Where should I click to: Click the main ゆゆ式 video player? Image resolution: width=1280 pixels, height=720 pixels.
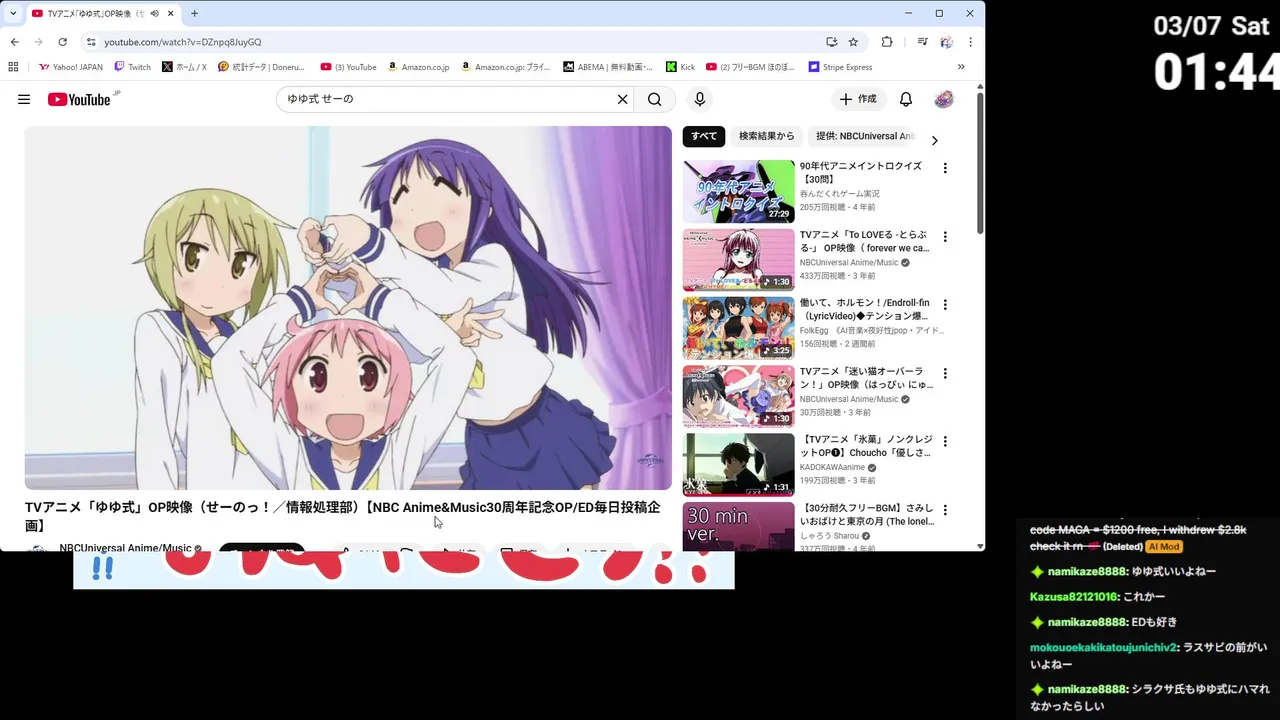[348, 308]
